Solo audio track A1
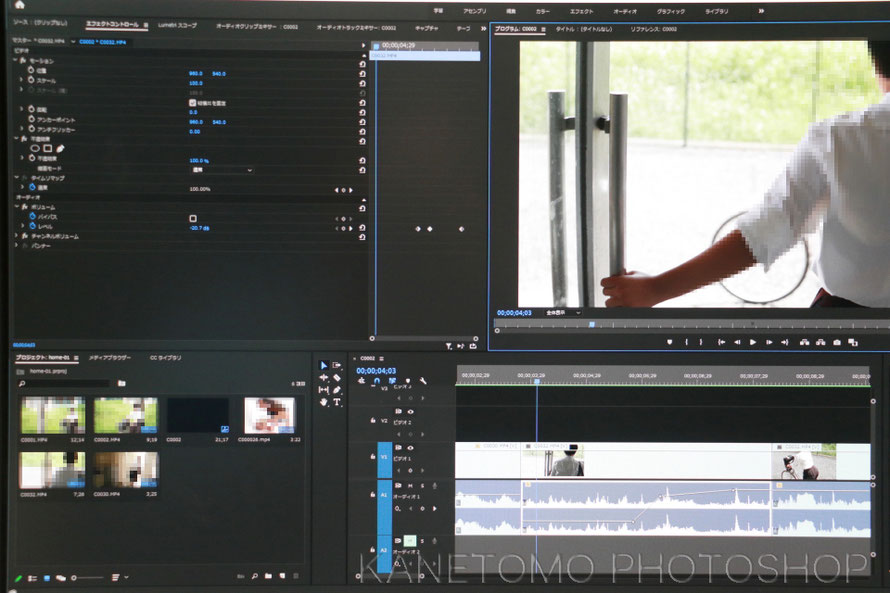Image resolution: width=890 pixels, height=593 pixels. [x=422, y=486]
